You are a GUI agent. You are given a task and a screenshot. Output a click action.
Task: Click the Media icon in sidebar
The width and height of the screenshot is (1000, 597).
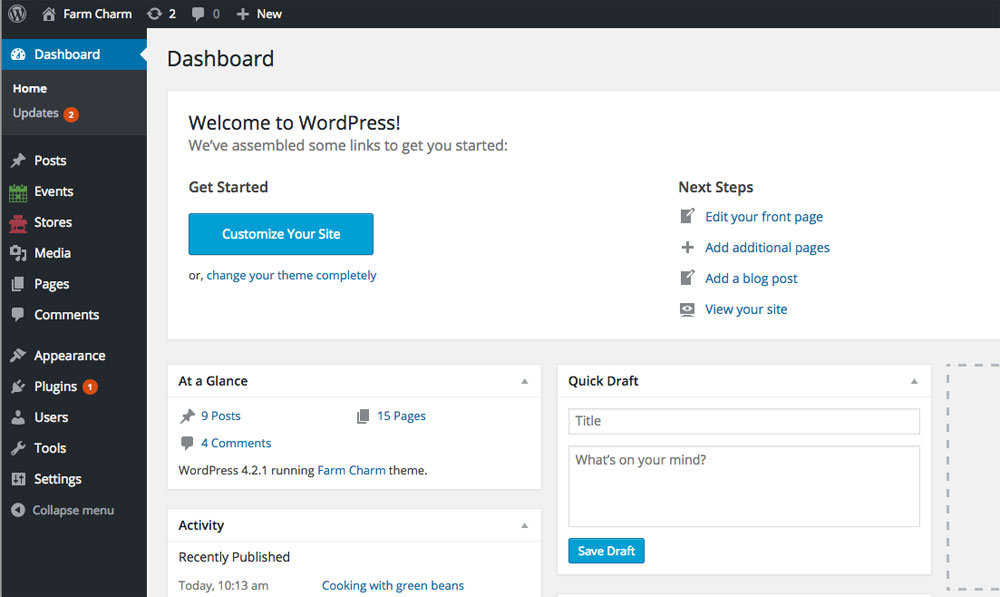pos(18,253)
